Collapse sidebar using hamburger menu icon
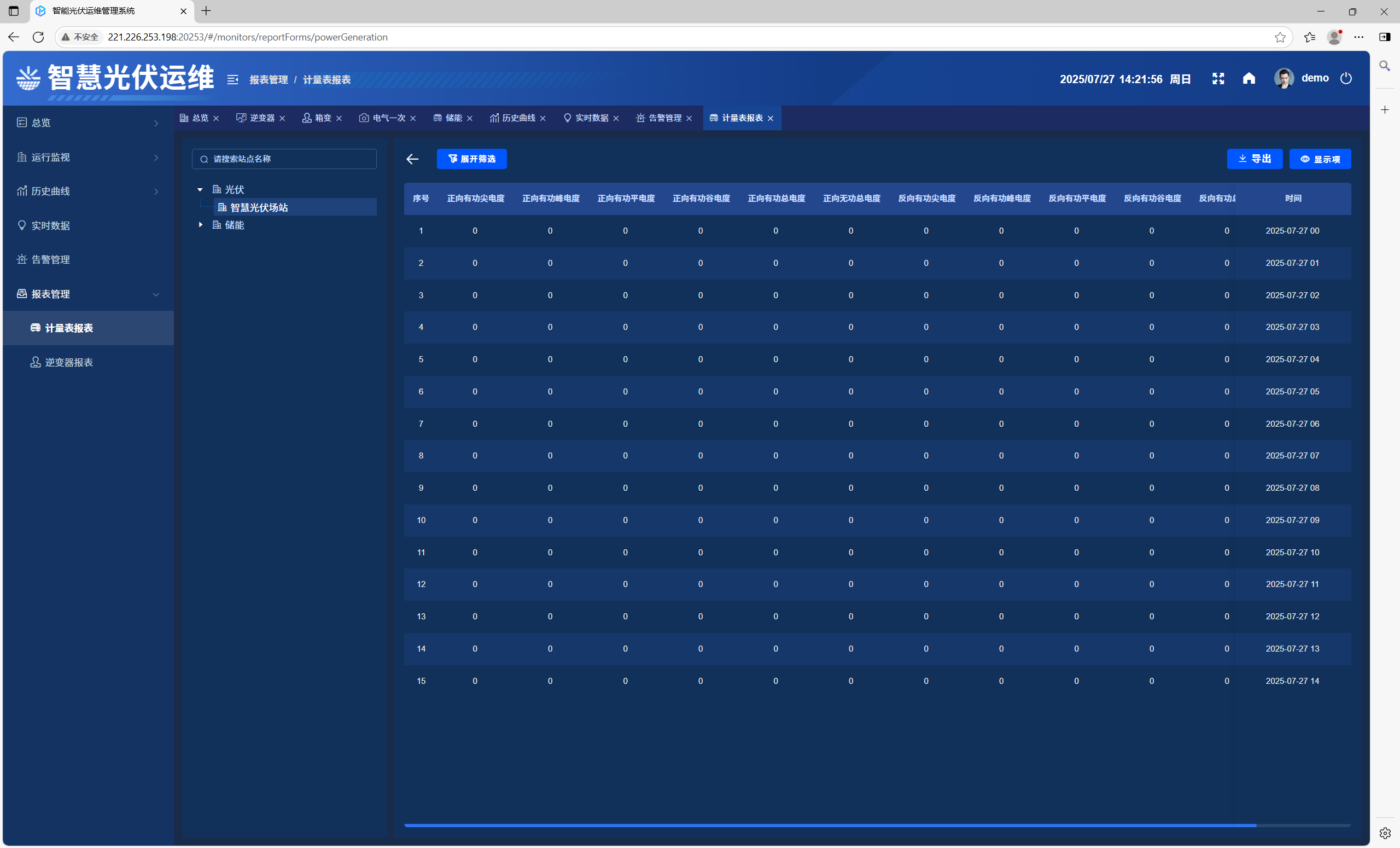This screenshot has width=1400, height=848. click(232, 79)
